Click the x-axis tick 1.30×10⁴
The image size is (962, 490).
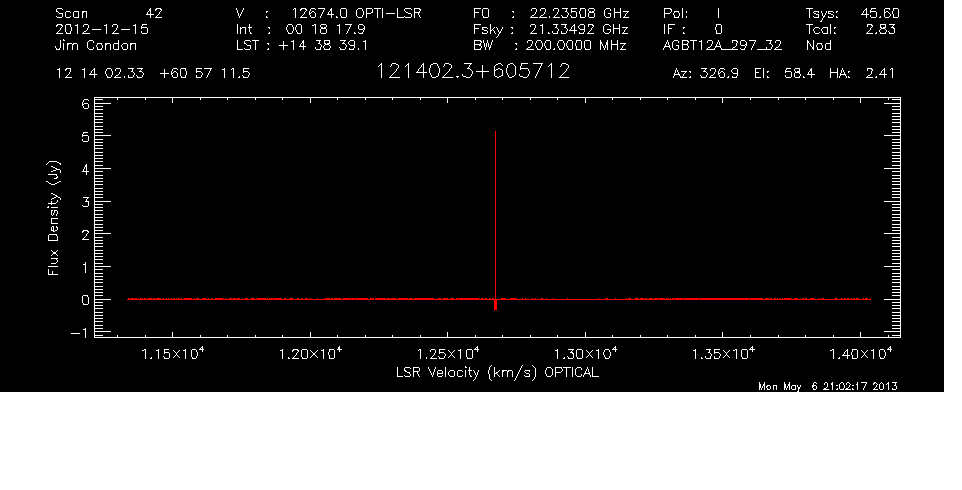[585, 354]
